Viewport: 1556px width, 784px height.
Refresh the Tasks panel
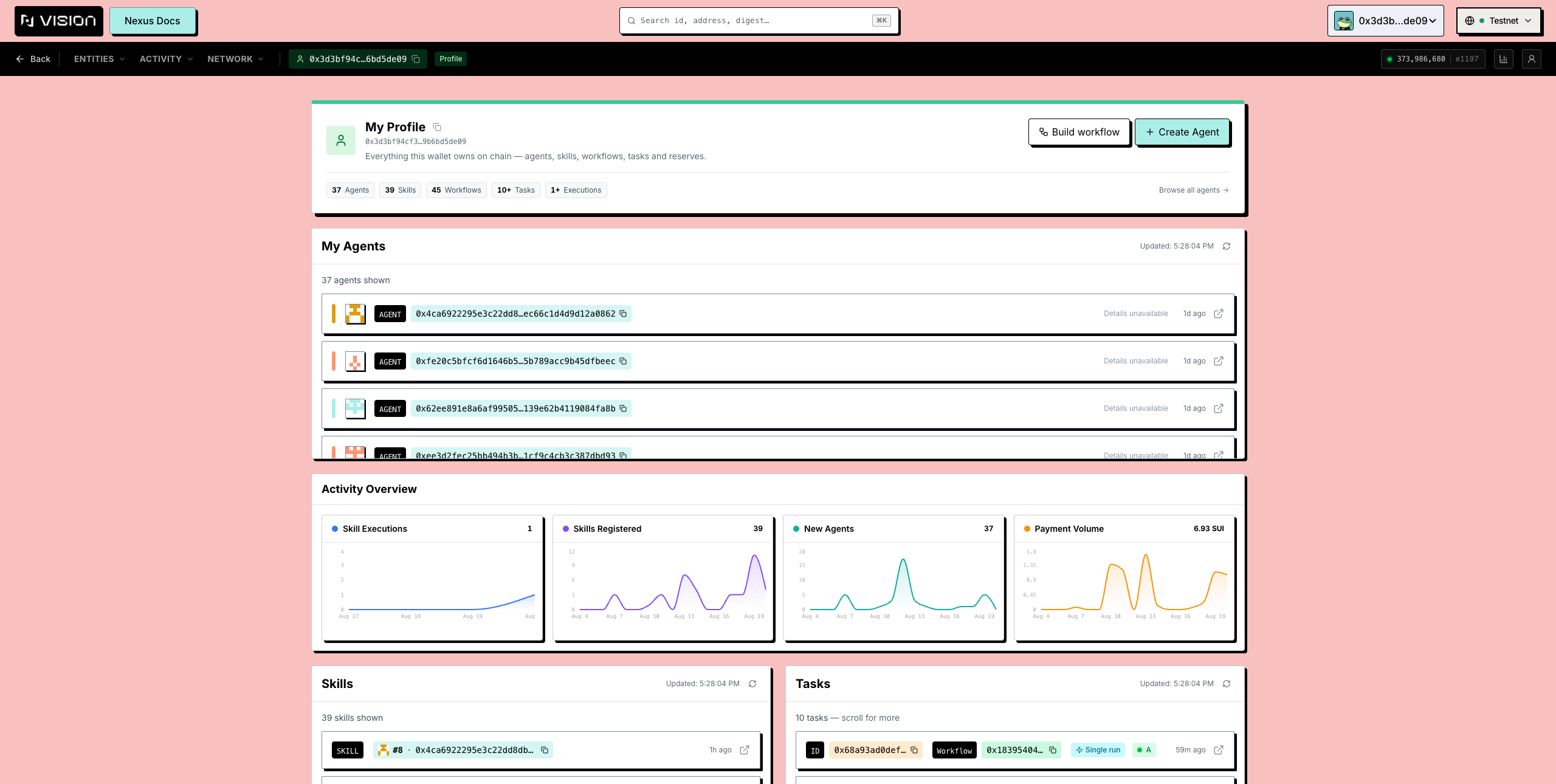[x=1227, y=684]
